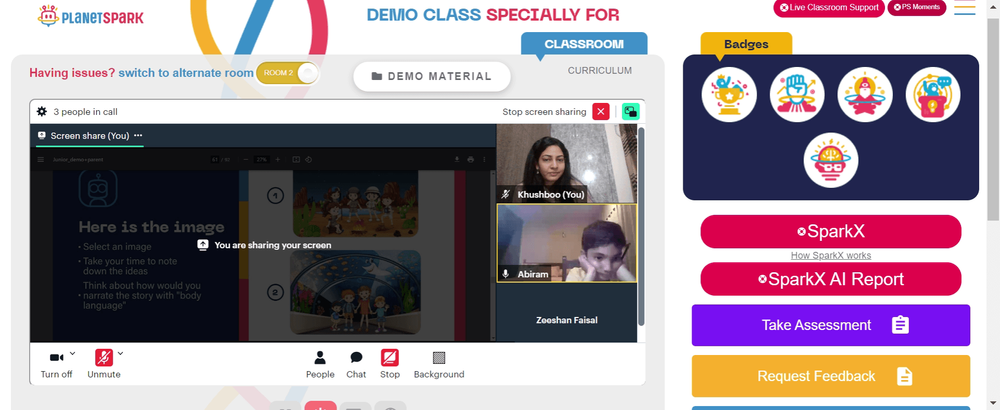The image size is (1000, 410).
Task: Open the Background effects option
Action: coord(439,365)
